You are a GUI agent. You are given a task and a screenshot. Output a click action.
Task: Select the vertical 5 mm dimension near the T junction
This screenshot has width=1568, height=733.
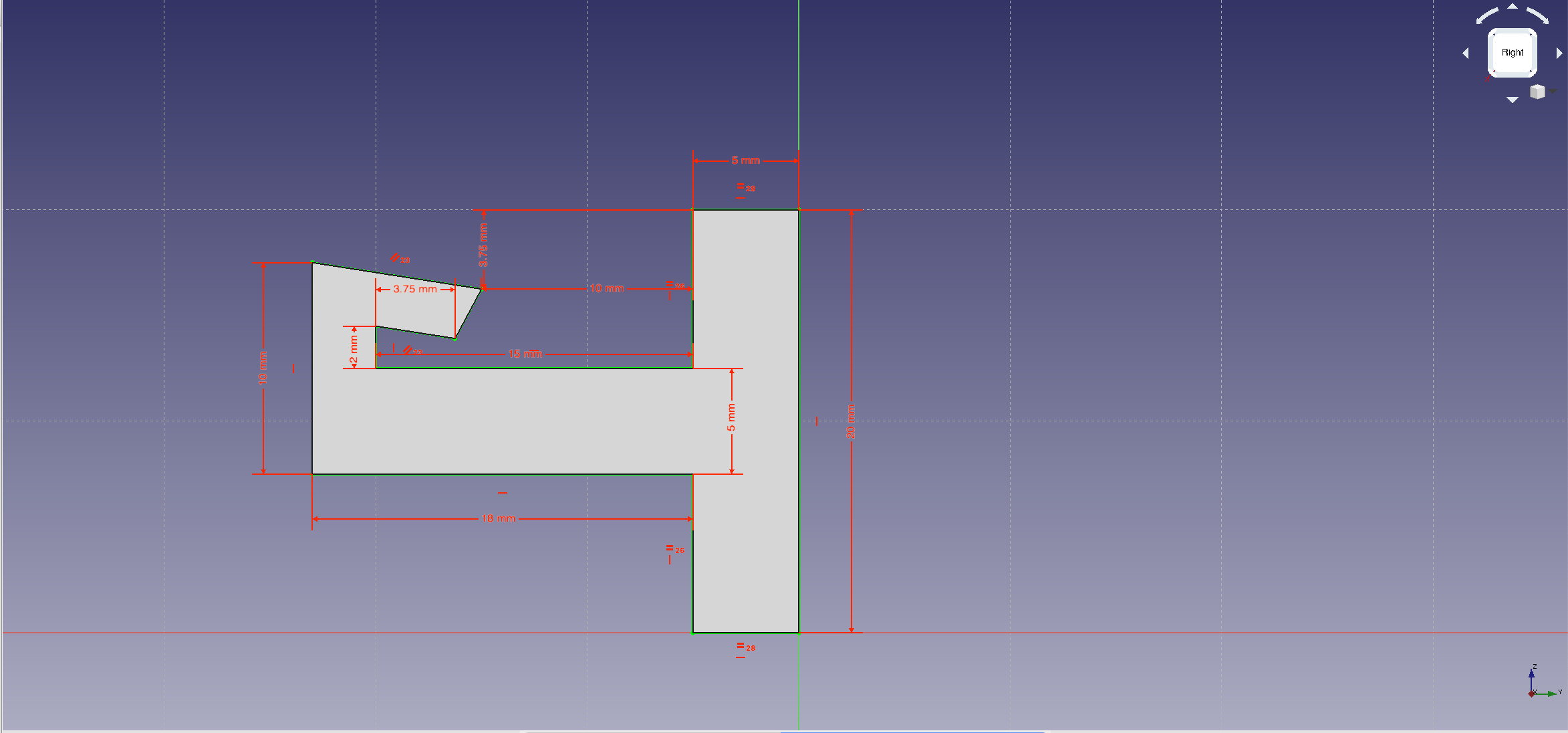click(731, 417)
